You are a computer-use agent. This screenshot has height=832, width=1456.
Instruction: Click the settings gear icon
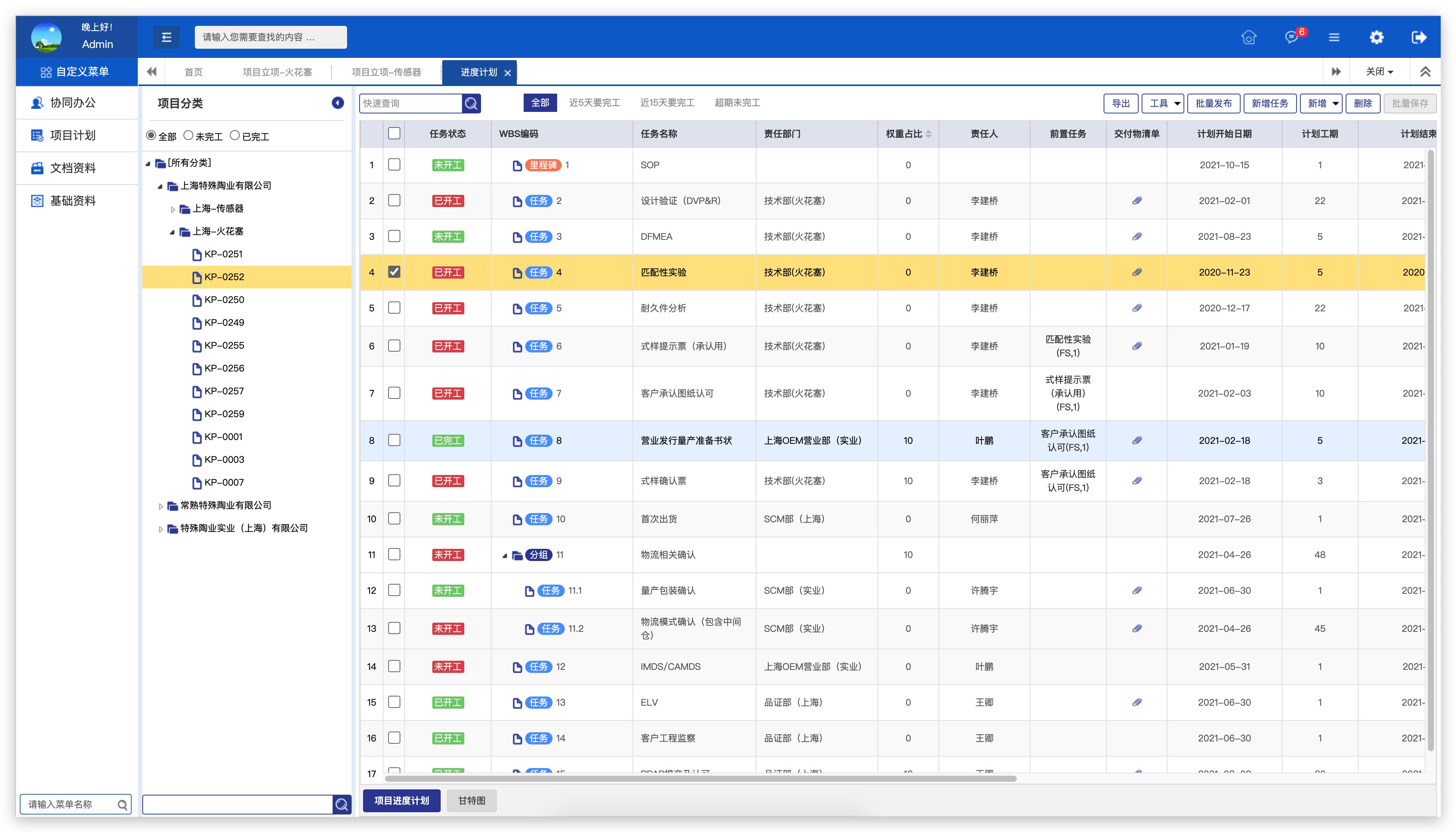tap(1376, 37)
